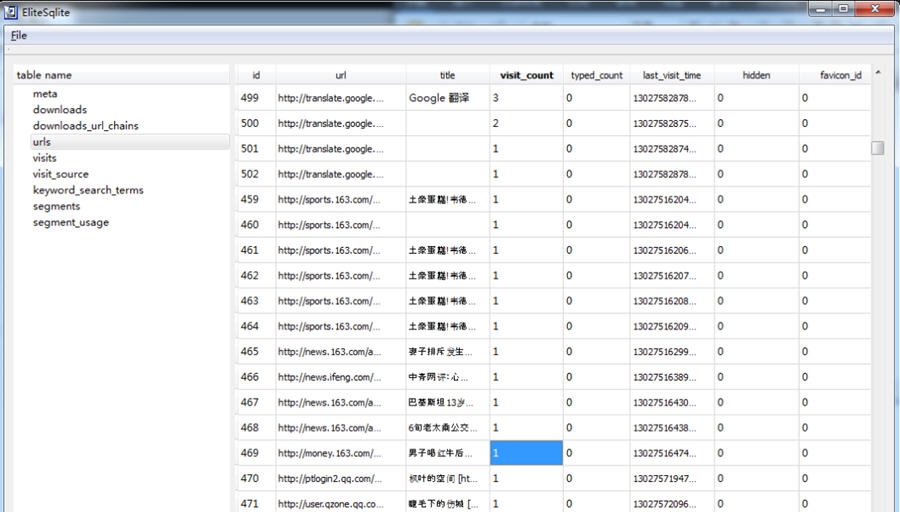Maximize the EliteSqlite window
This screenshot has width=900, height=512.
[843, 9]
